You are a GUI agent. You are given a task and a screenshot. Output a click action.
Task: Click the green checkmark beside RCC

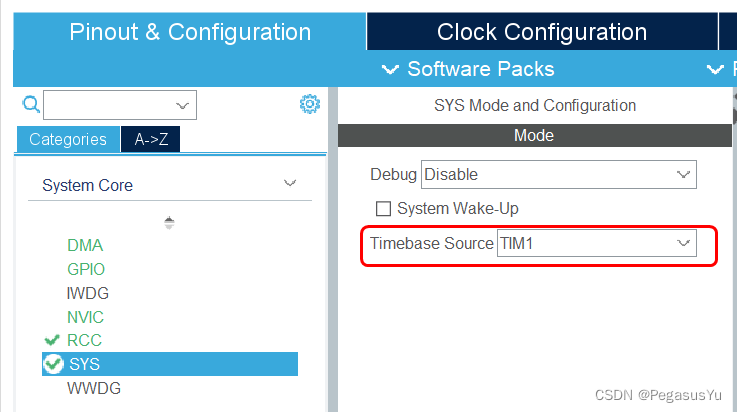point(53,340)
